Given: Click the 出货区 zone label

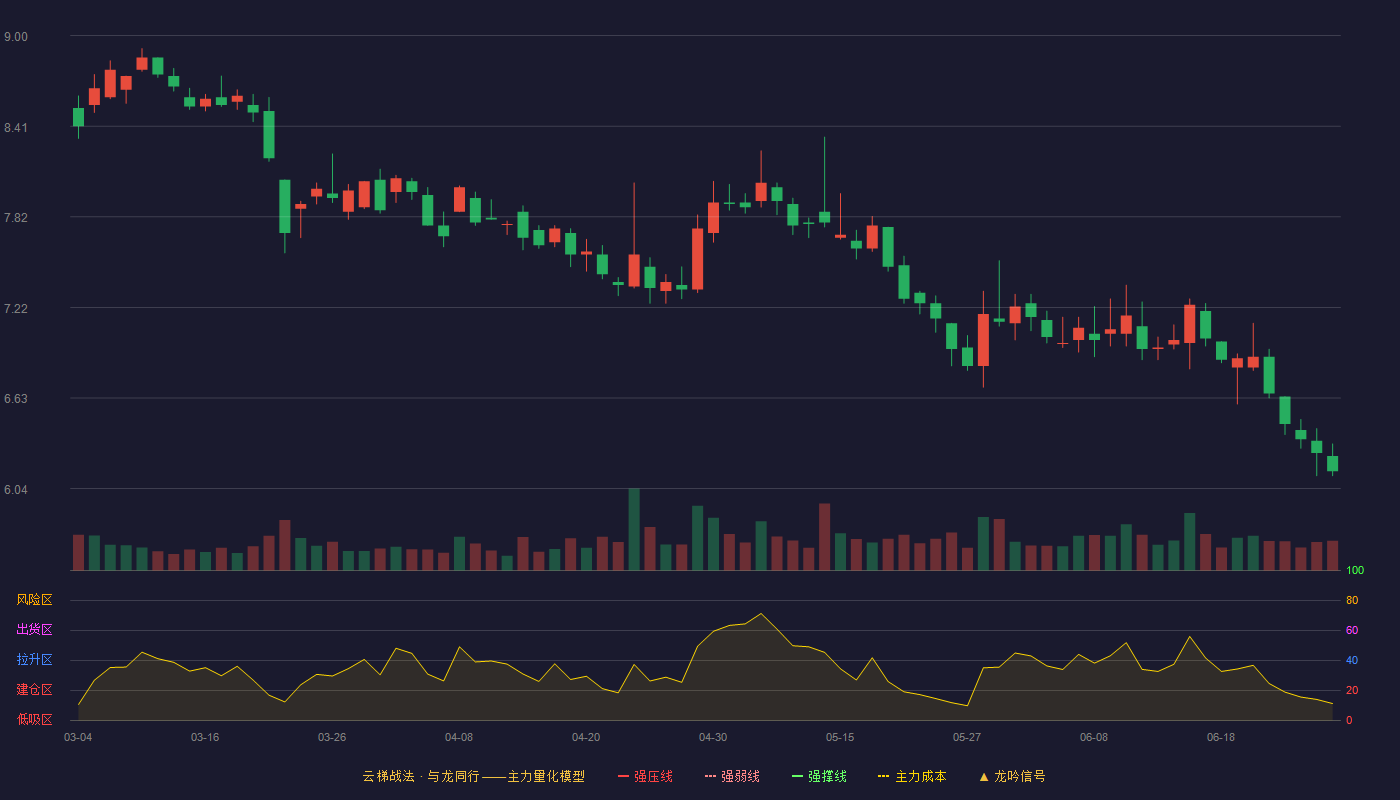Looking at the screenshot, I should [x=34, y=630].
